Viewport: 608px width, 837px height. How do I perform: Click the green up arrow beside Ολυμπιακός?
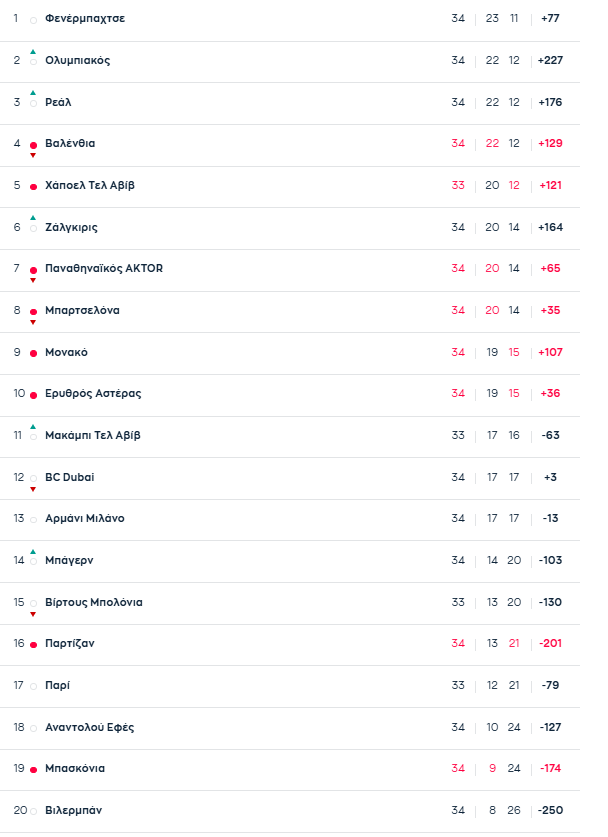click(x=33, y=52)
